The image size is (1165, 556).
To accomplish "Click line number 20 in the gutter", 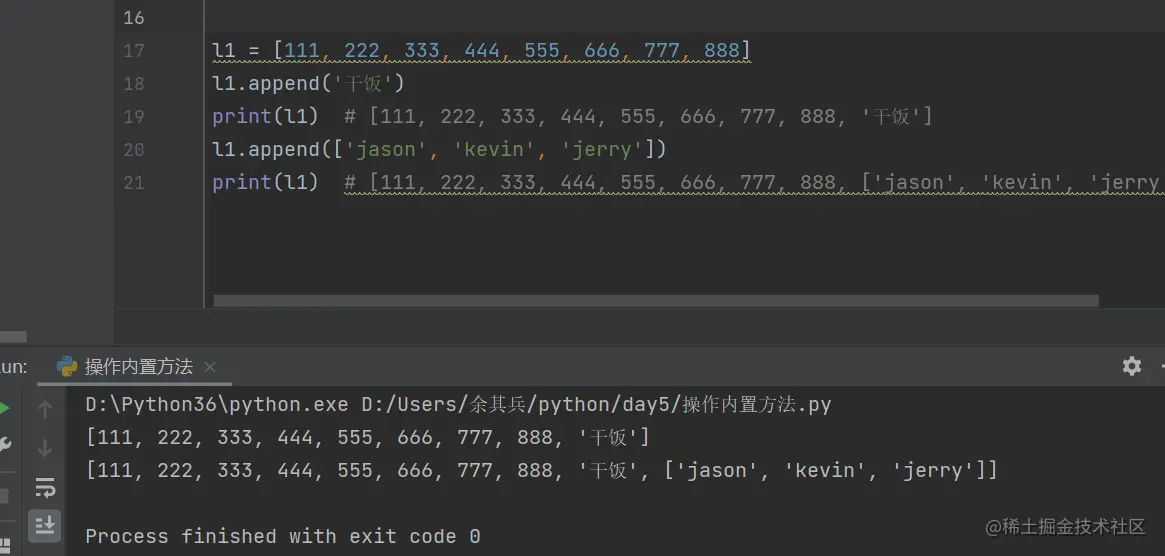I will click(x=134, y=149).
